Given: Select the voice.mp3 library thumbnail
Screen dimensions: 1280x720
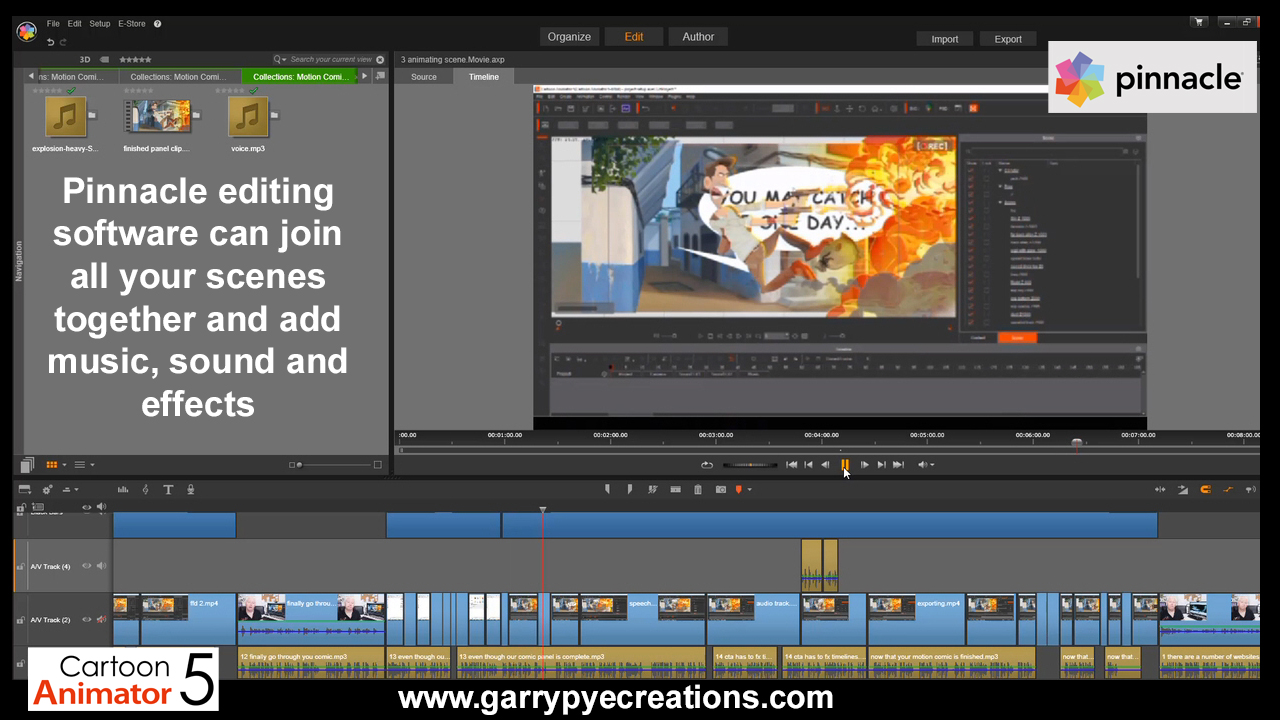Looking at the screenshot, I should coord(247,117).
